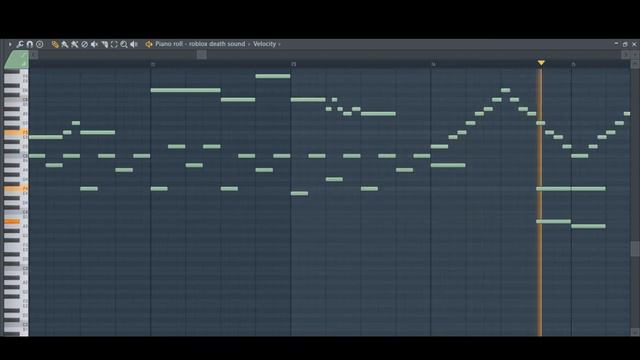Open the Stamp chord tool
The image size is (640, 360).
click(40, 44)
